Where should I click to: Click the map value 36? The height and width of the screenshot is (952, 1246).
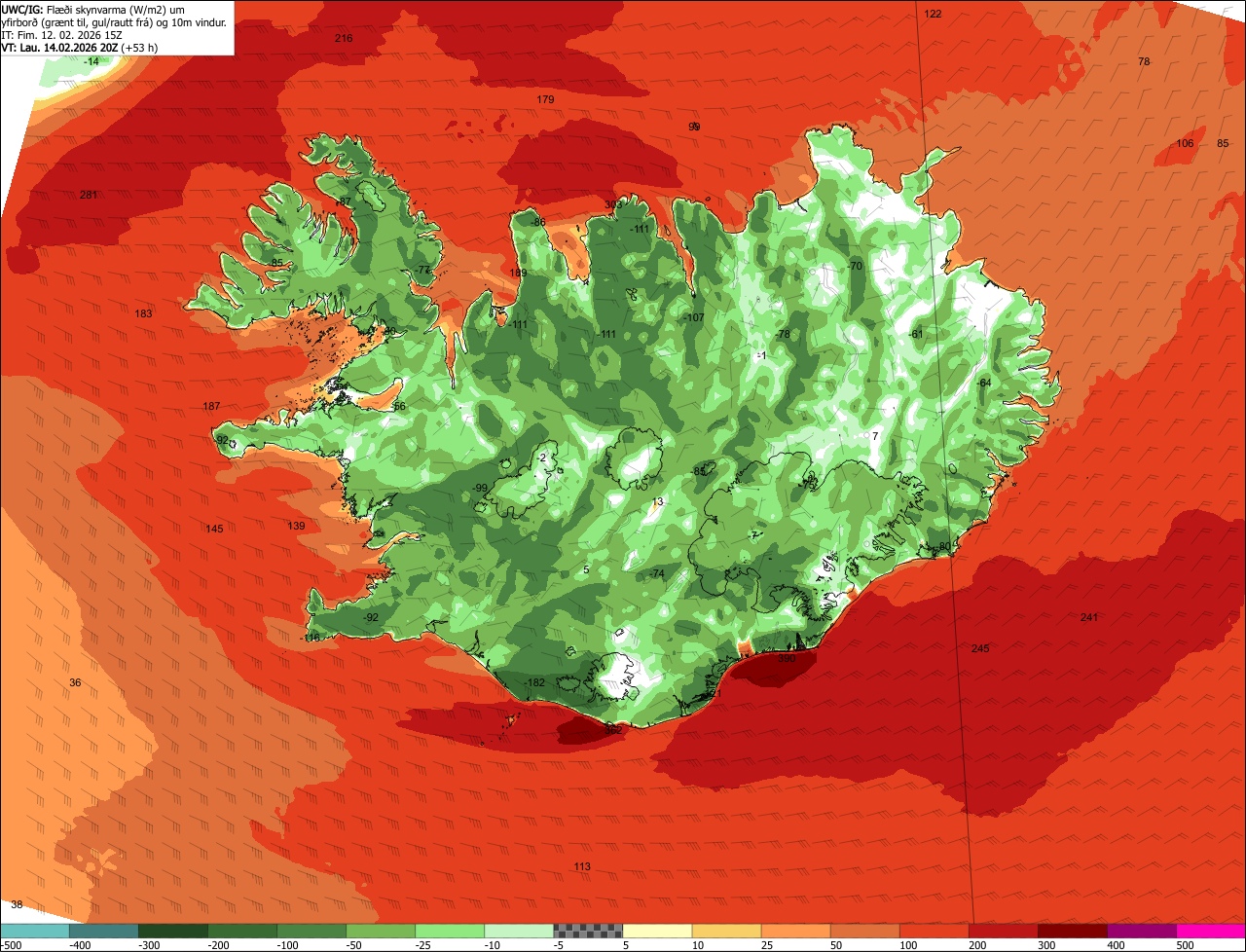[x=75, y=683]
